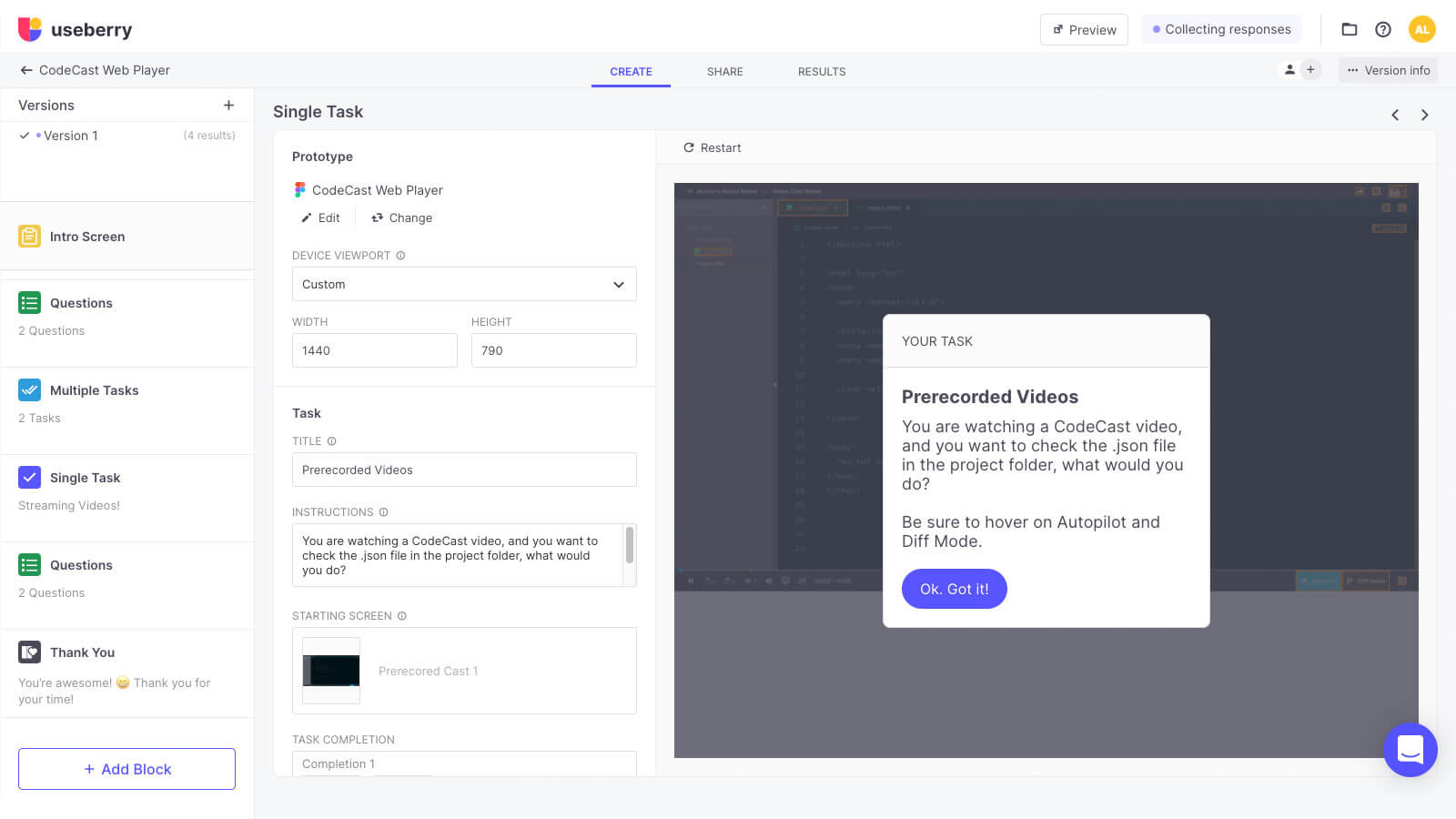Click the Add Block button
The image size is (1456, 819).
pos(126,769)
